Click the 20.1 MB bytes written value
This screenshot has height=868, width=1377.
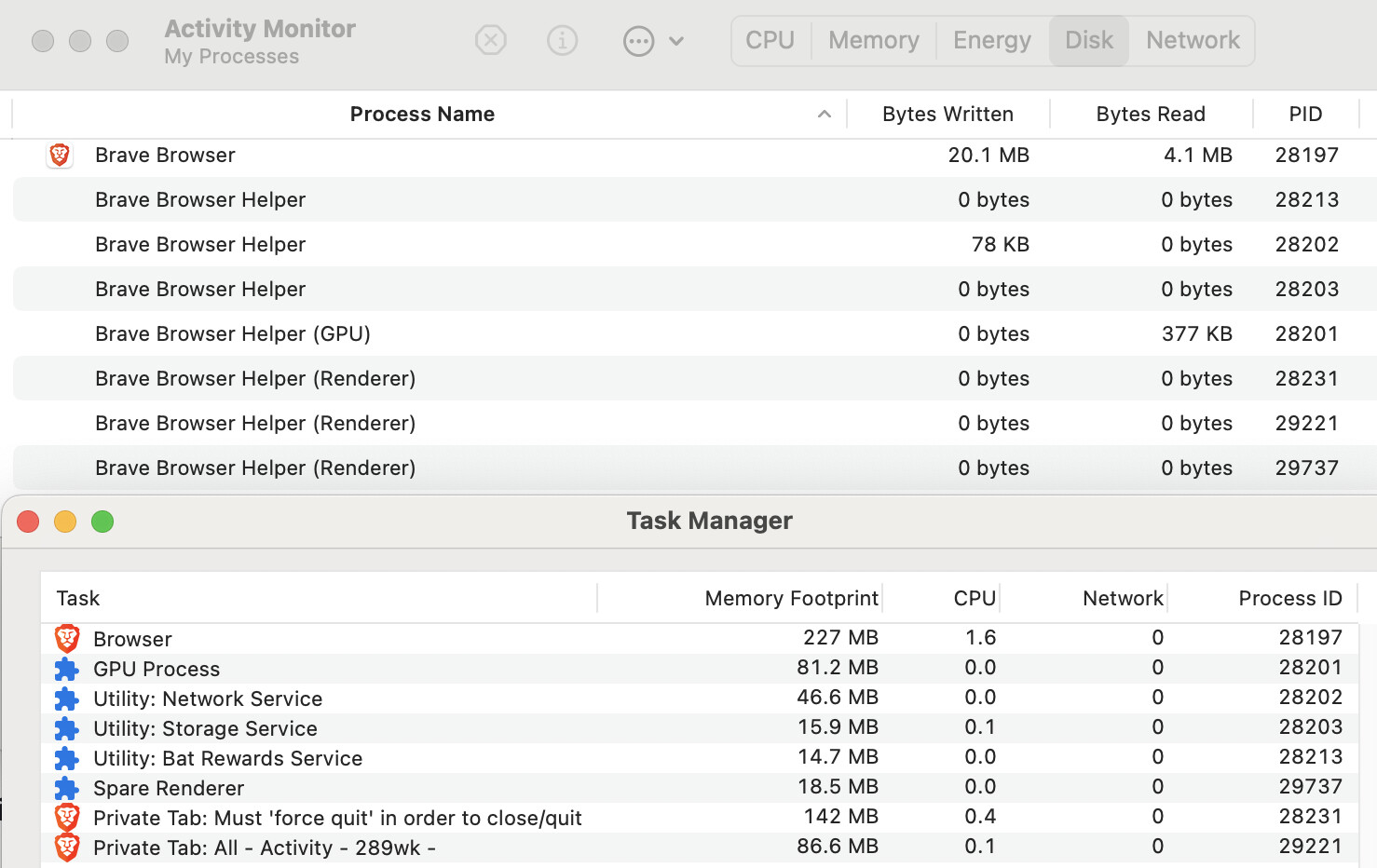988,155
